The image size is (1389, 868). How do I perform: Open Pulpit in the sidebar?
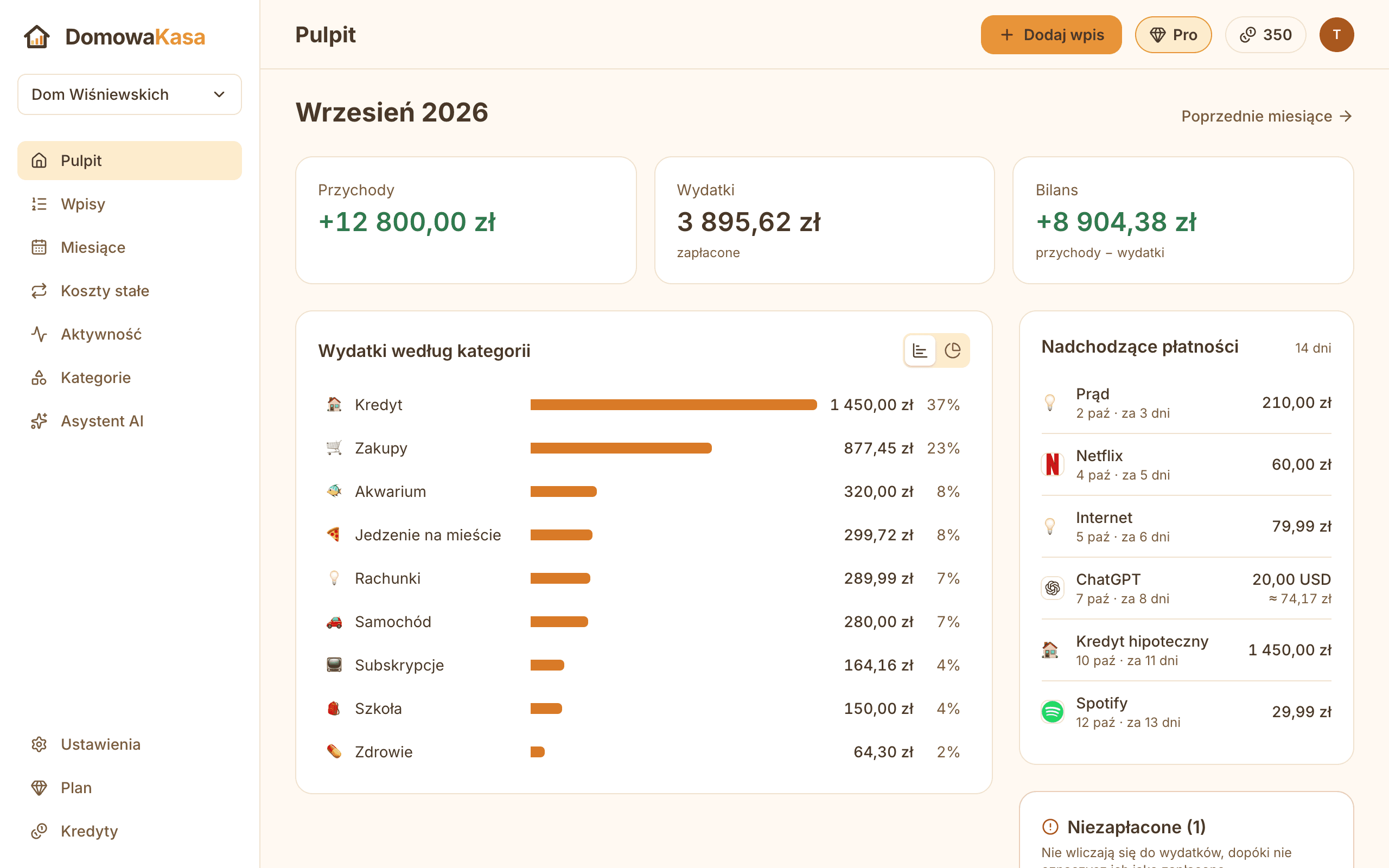pos(129,160)
